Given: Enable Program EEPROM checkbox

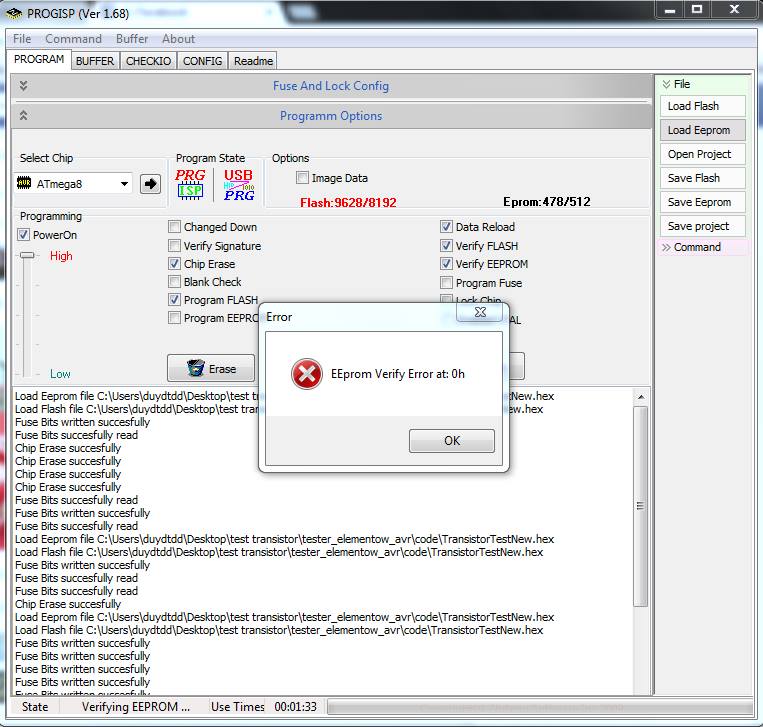Looking at the screenshot, I should point(174,318).
